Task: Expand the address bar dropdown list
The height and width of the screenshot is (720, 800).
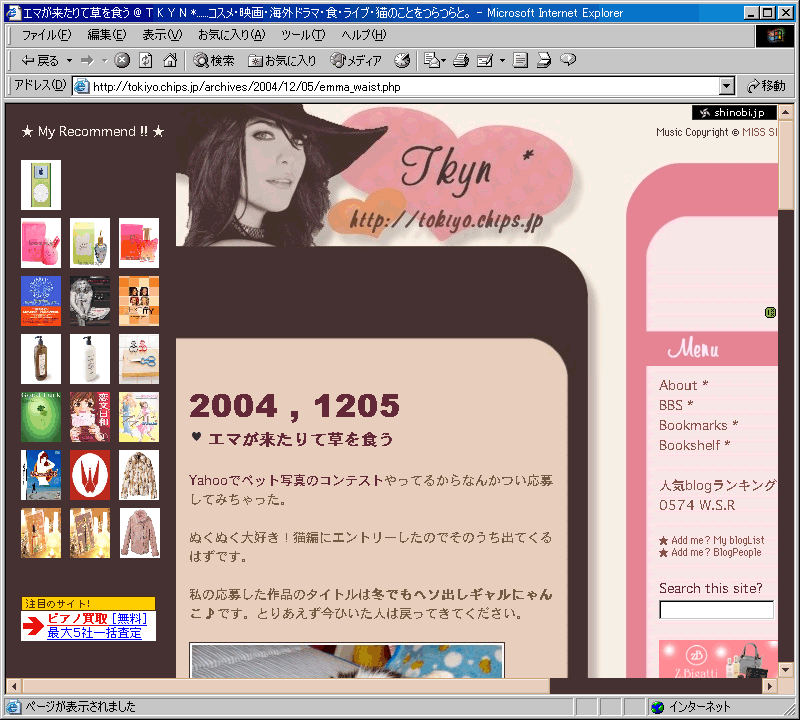Action: coord(727,86)
